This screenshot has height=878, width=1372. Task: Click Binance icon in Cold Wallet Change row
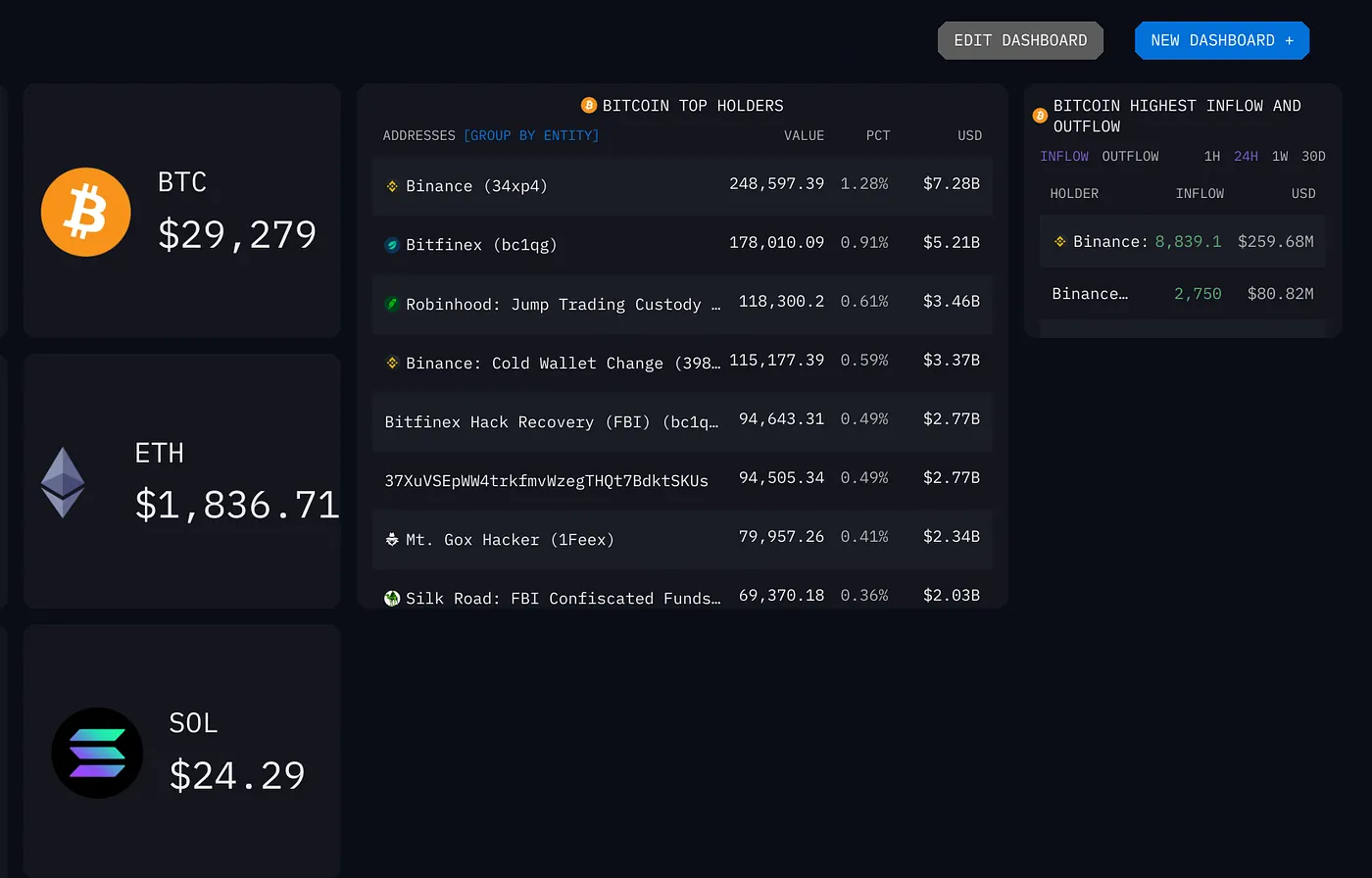pos(392,363)
